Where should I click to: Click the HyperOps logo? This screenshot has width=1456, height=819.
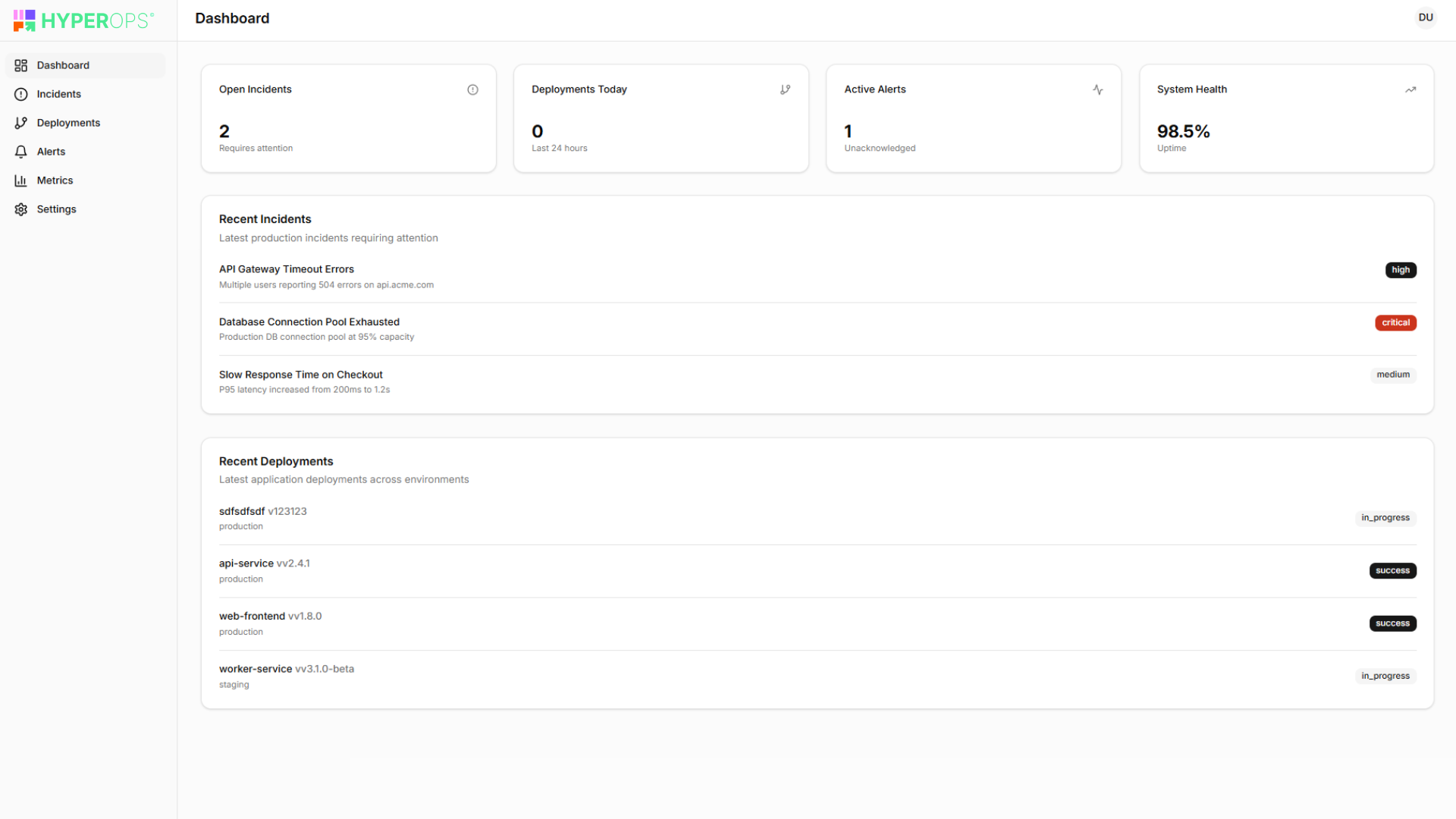coord(83,20)
